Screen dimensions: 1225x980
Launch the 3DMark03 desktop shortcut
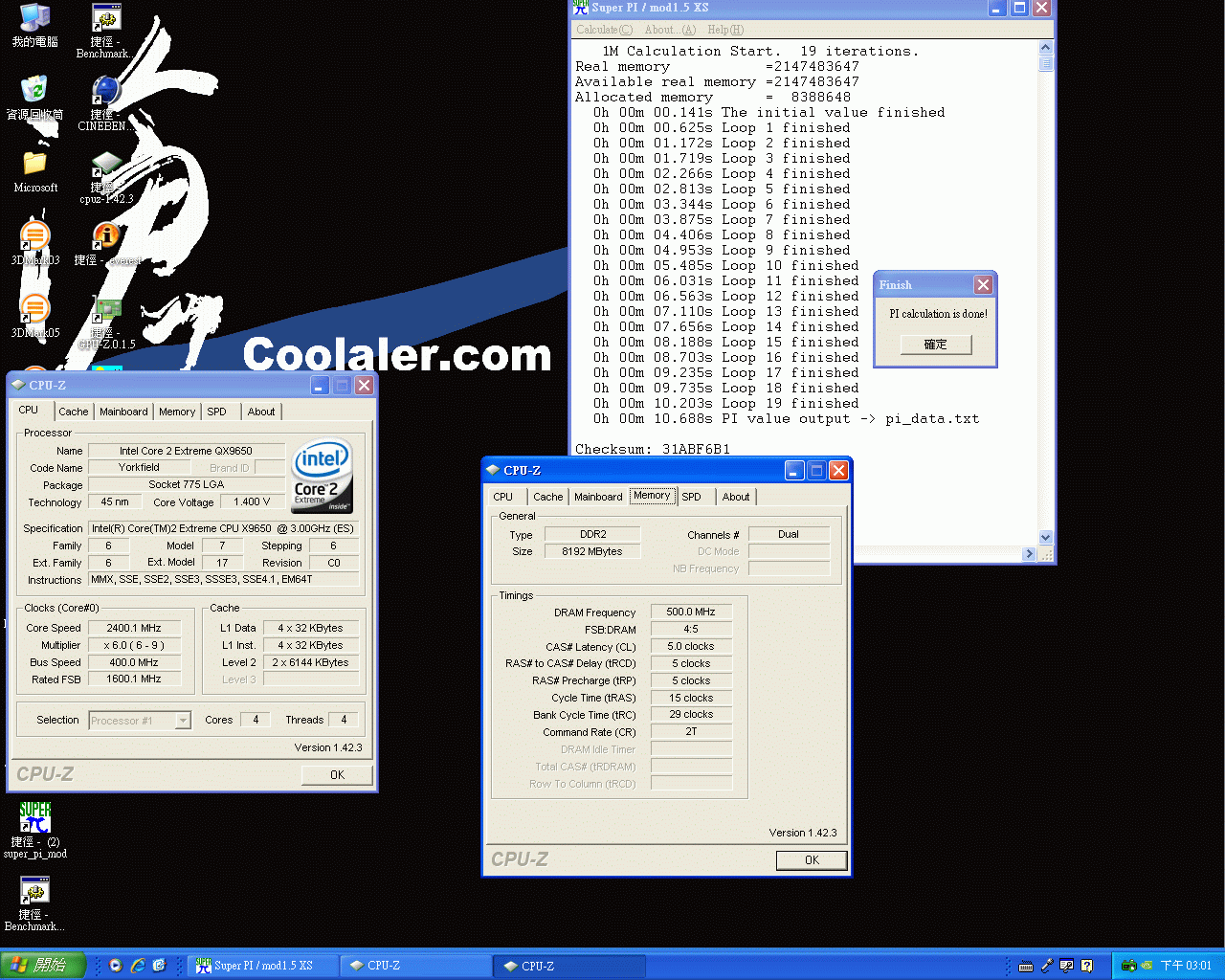[35, 243]
